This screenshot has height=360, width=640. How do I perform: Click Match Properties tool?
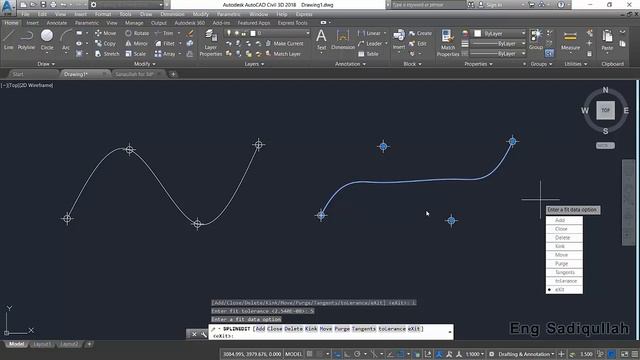point(448,43)
